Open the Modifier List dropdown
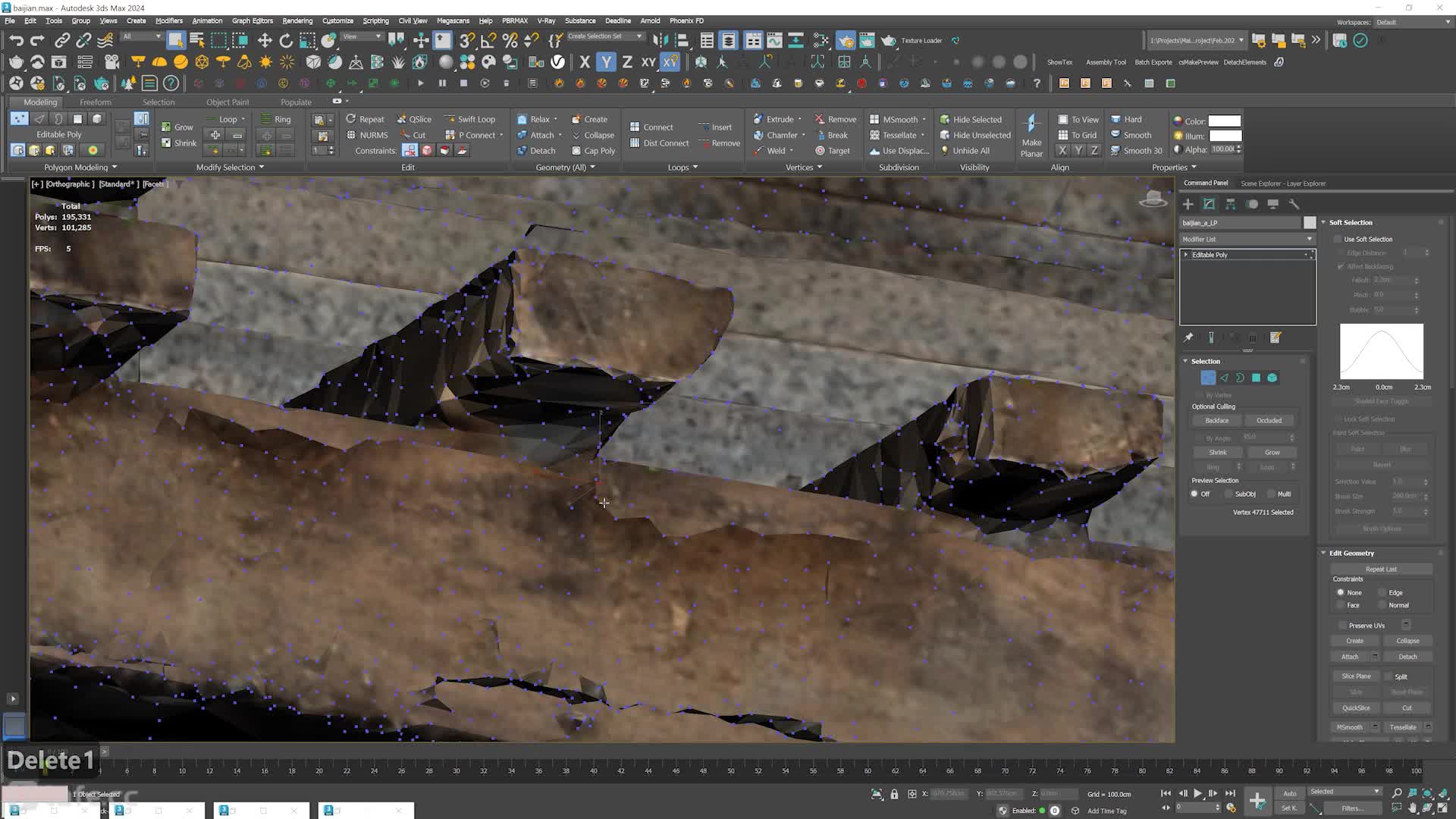The width and height of the screenshot is (1456, 819). (x=1247, y=239)
